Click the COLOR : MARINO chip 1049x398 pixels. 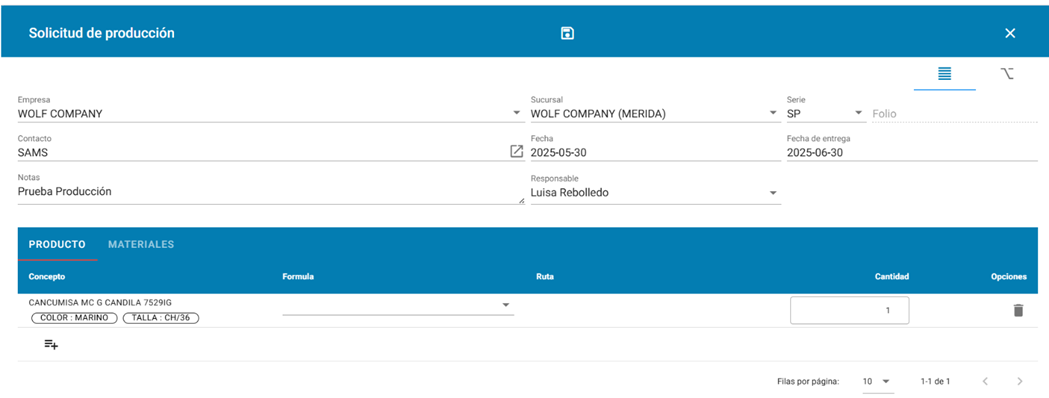[x=74, y=318]
